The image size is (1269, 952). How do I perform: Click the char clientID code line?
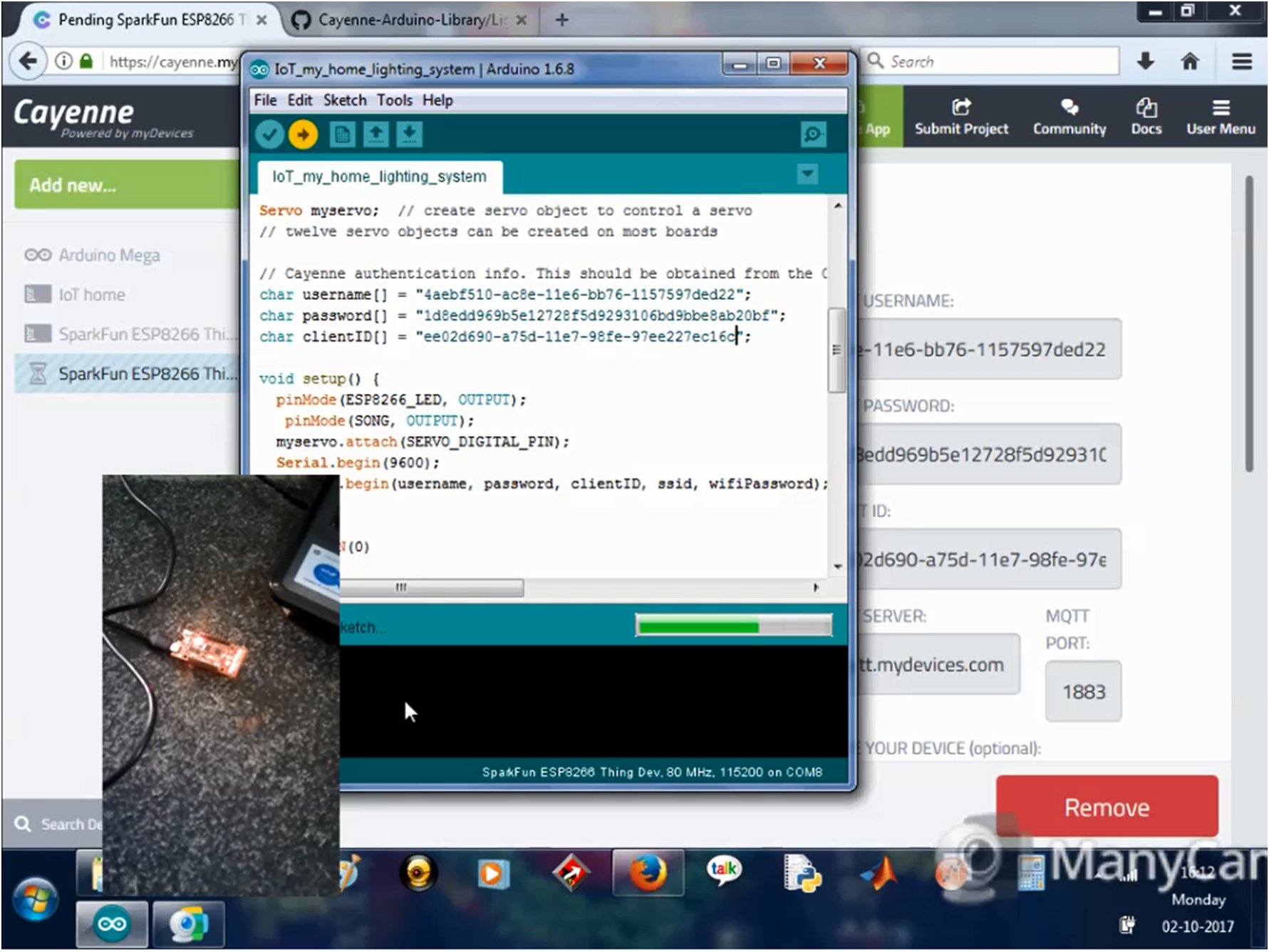(x=505, y=336)
